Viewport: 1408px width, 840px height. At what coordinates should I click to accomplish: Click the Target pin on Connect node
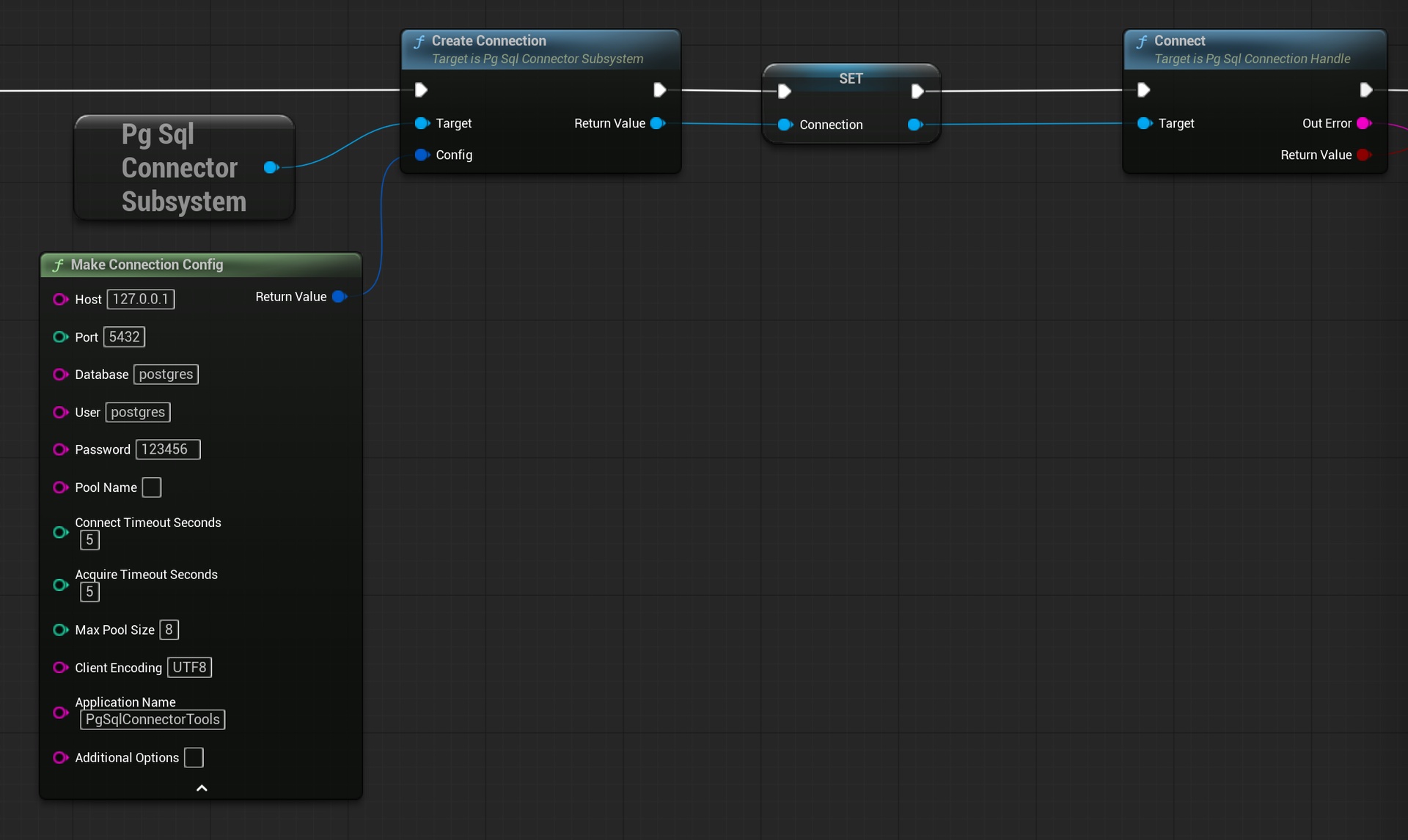pos(1145,123)
